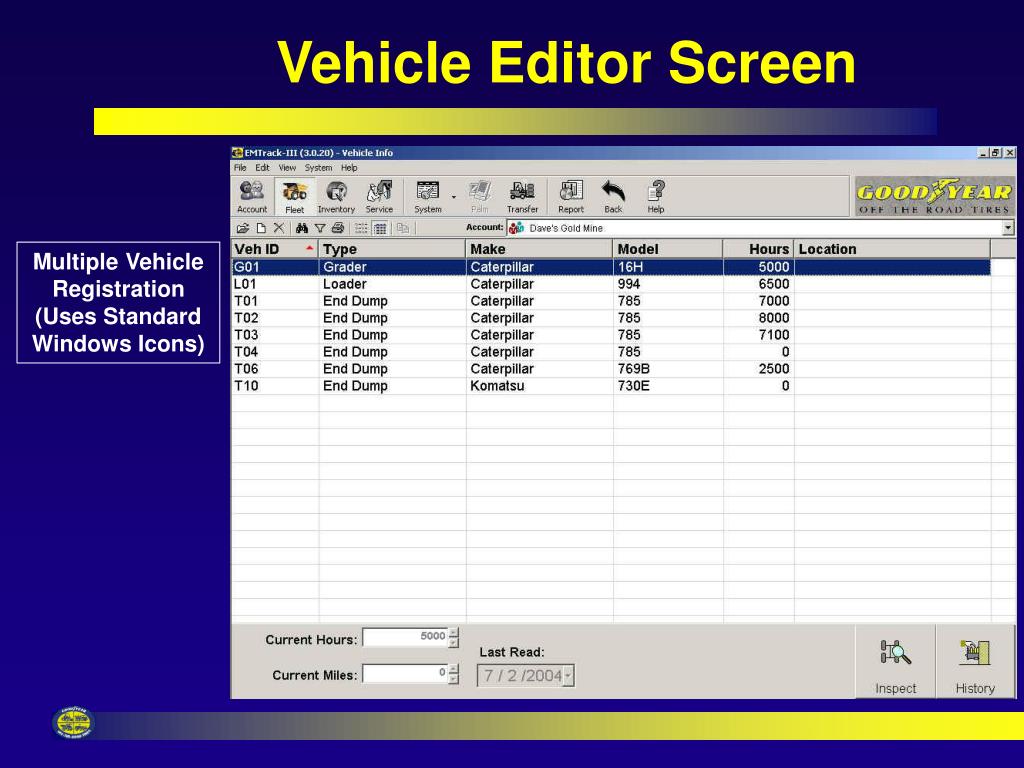Click the open folder icon
Image resolution: width=1024 pixels, height=768 pixels.
click(x=243, y=228)
